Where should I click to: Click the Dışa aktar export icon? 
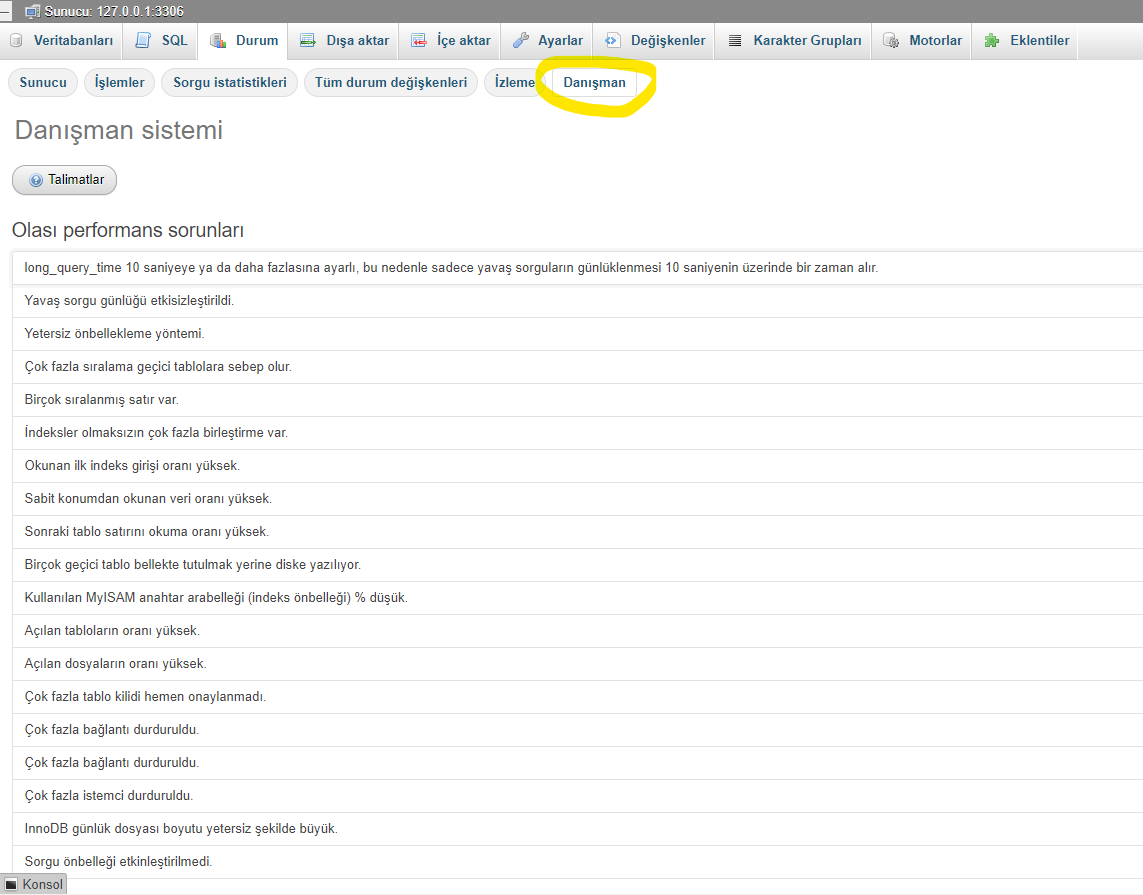point(308,41)
